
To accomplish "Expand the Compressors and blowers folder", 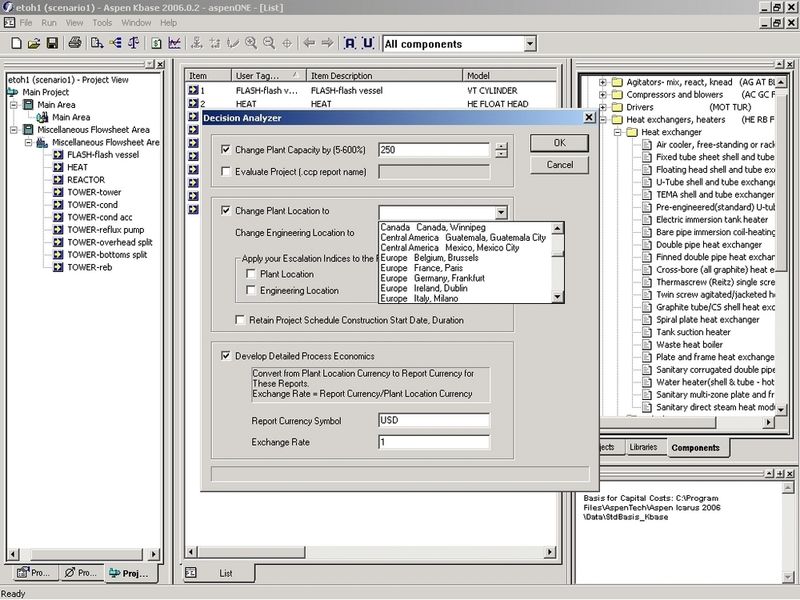I will [602, 95].
